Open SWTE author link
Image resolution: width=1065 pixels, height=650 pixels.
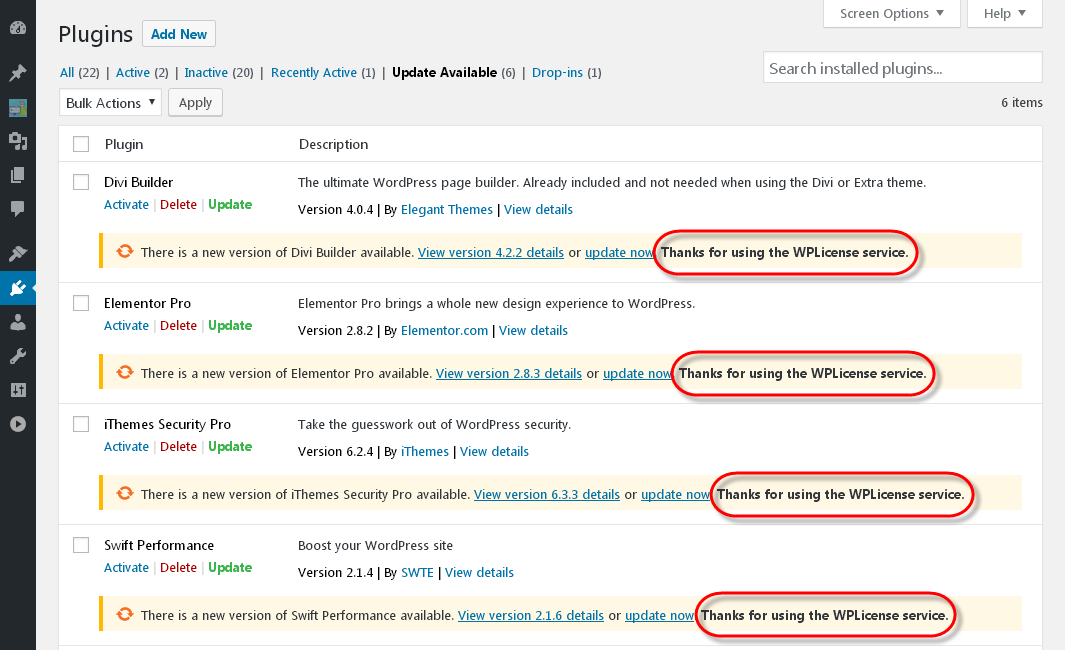point(417,572)
